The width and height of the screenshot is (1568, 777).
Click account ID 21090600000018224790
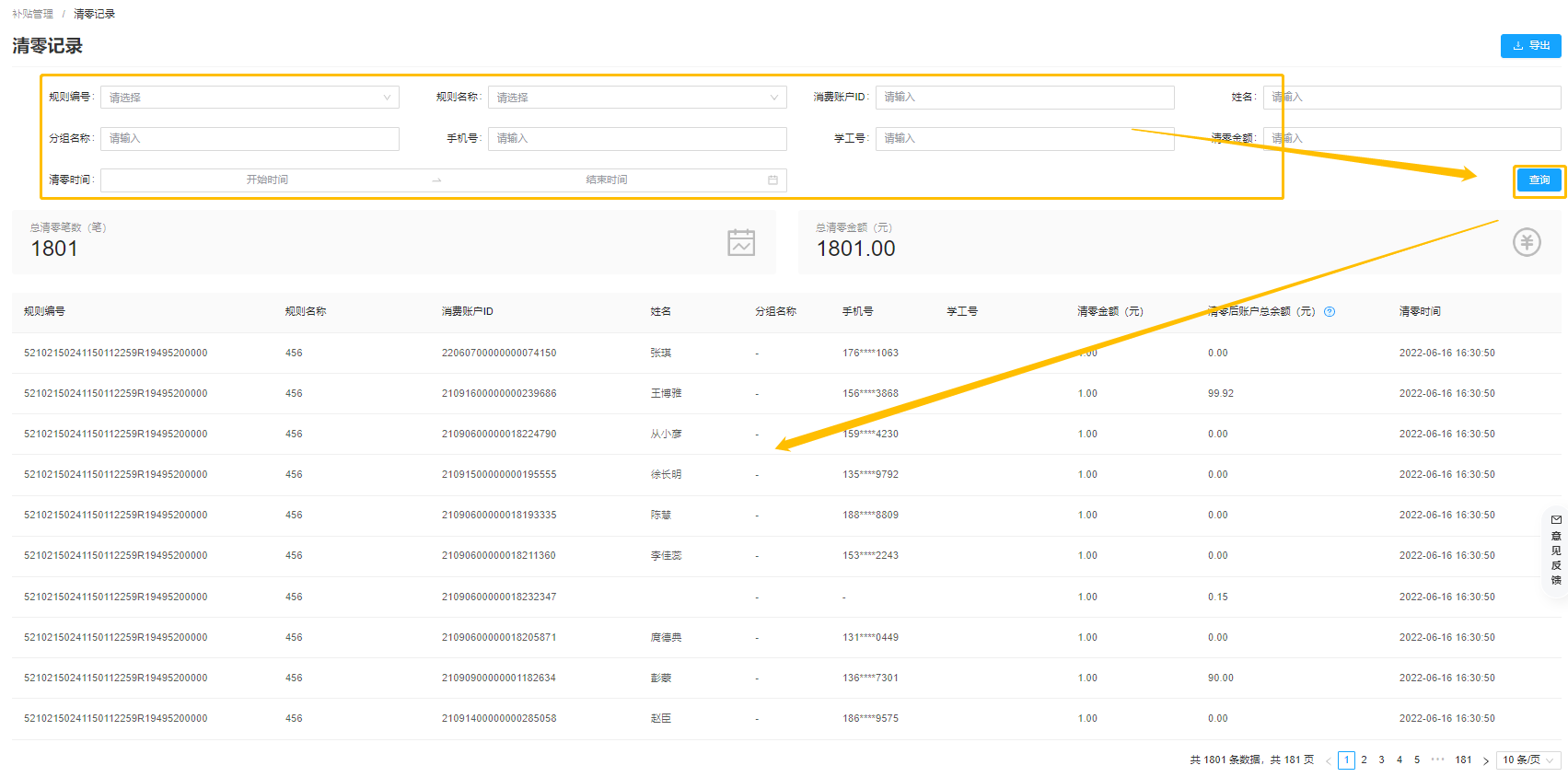click(499, 435)
